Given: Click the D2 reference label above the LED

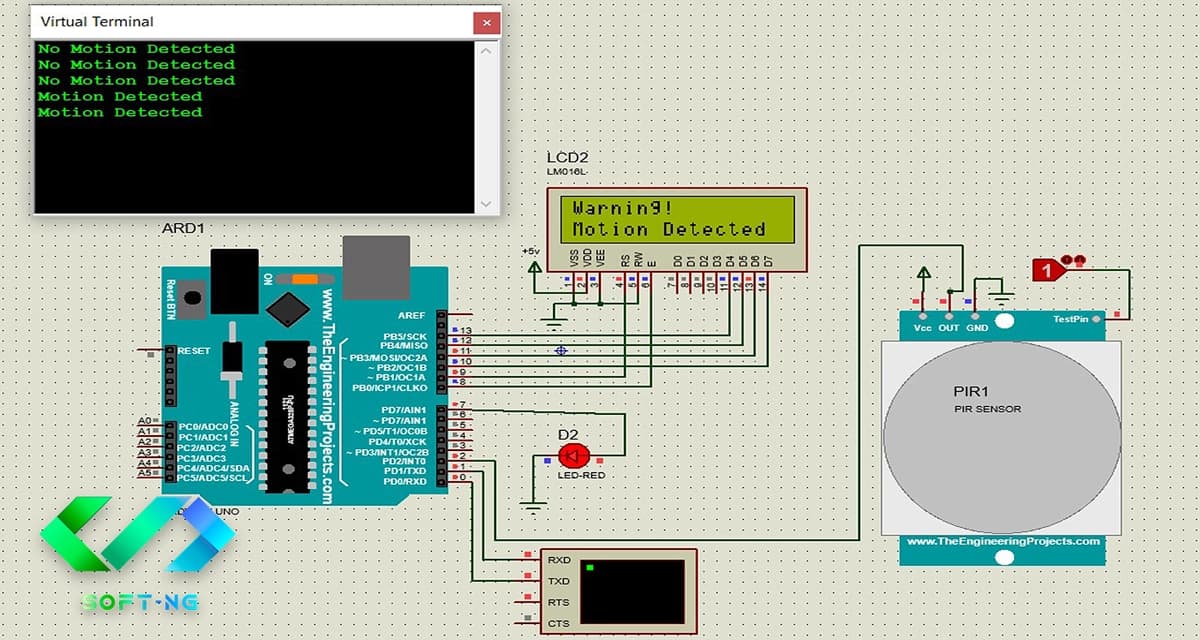Looking at the screenshot, I should (x=567, y=434).
